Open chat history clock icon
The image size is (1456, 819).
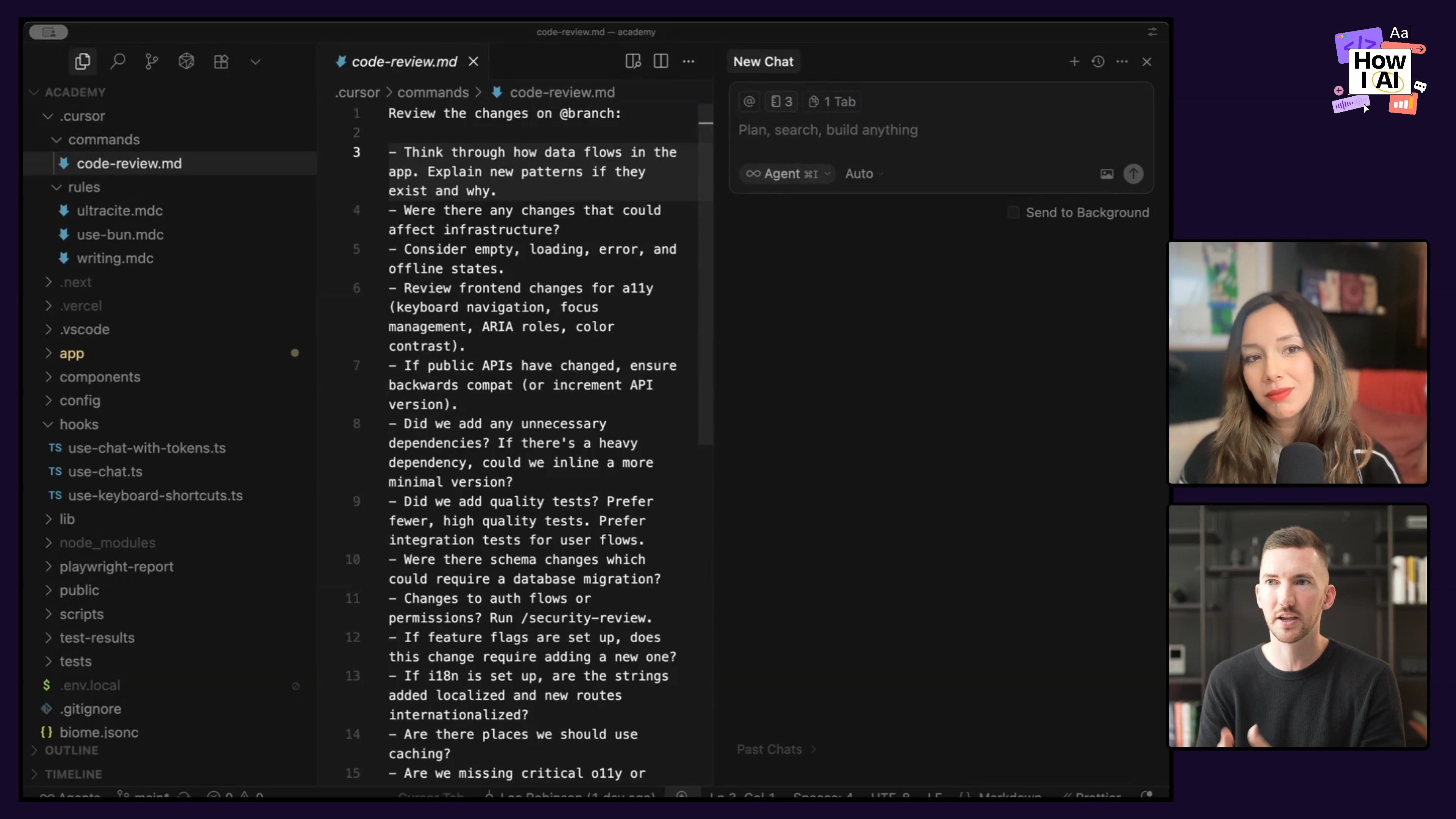point(1098,61)
